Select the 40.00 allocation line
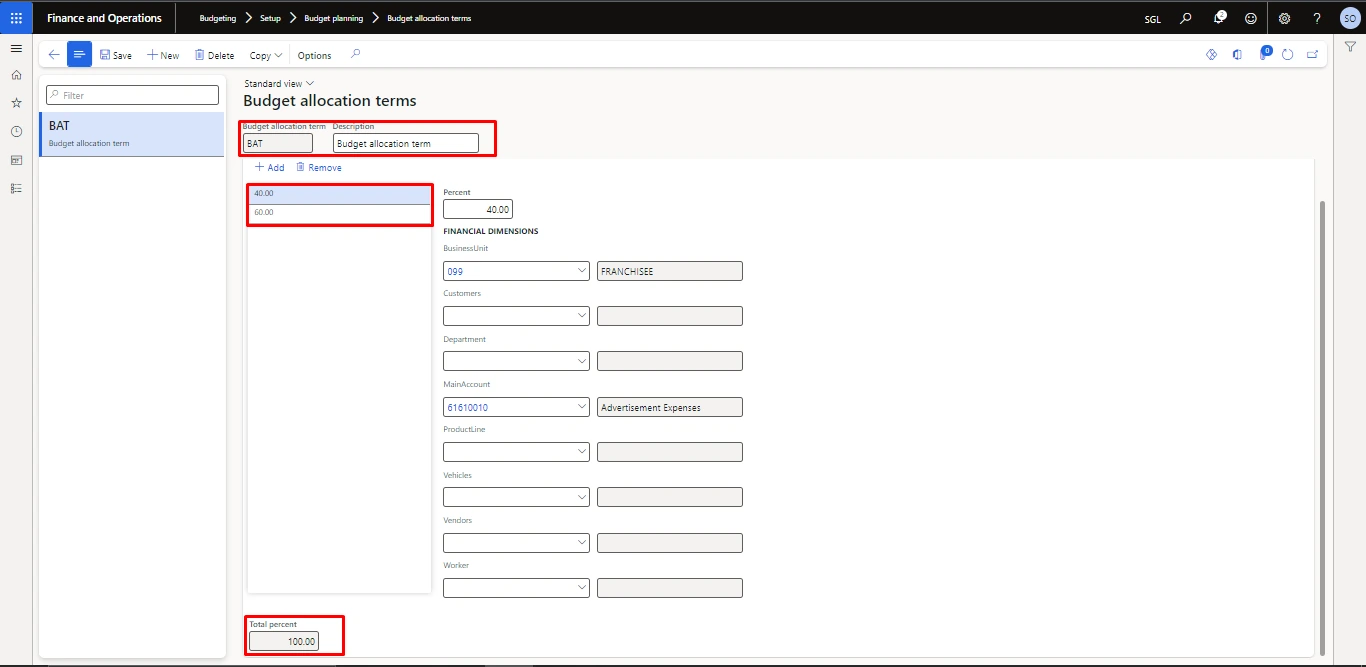This screenshot has width=1366, height=667. 339,194
